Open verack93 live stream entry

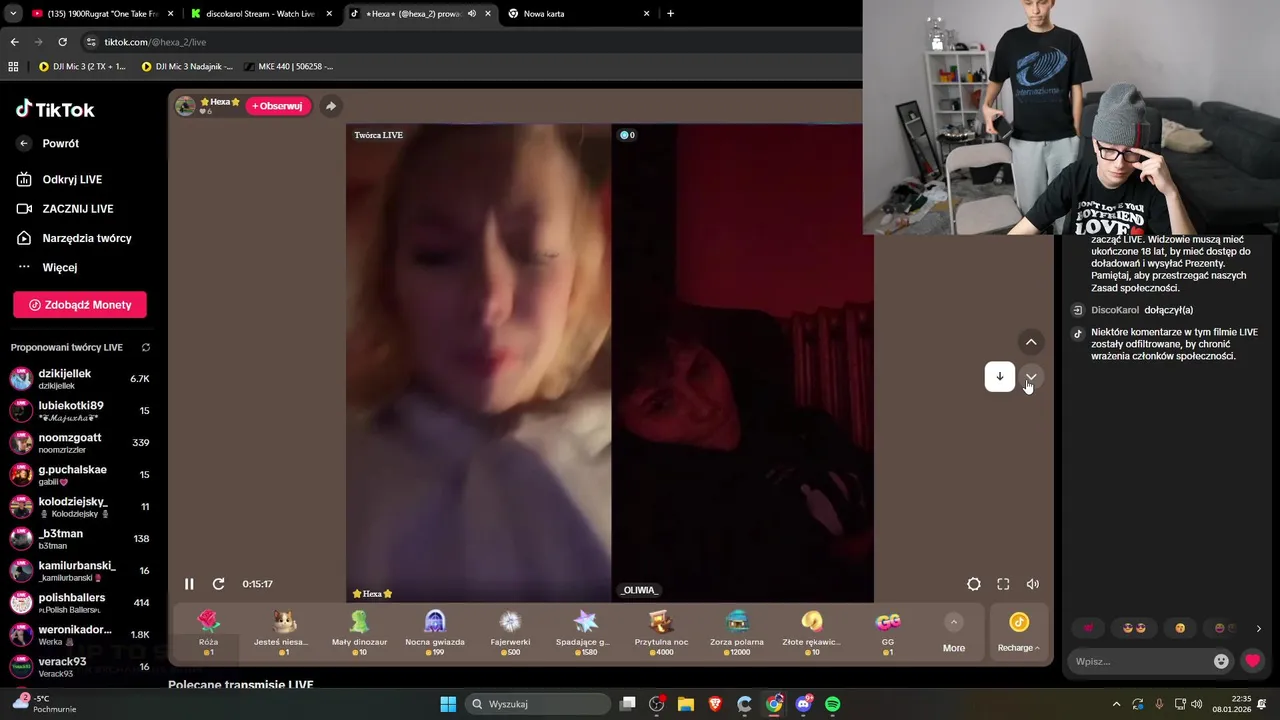point(80,667)
